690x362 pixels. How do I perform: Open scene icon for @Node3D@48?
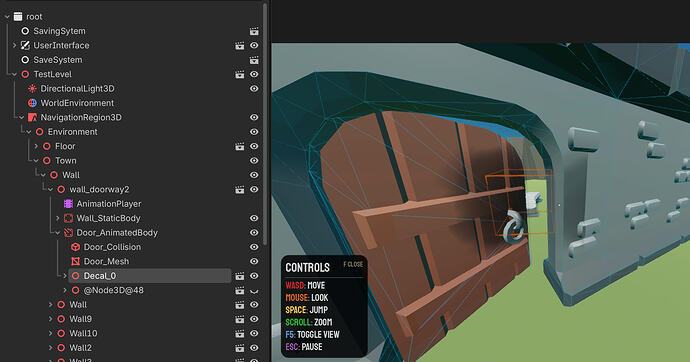tap(239, 290)
